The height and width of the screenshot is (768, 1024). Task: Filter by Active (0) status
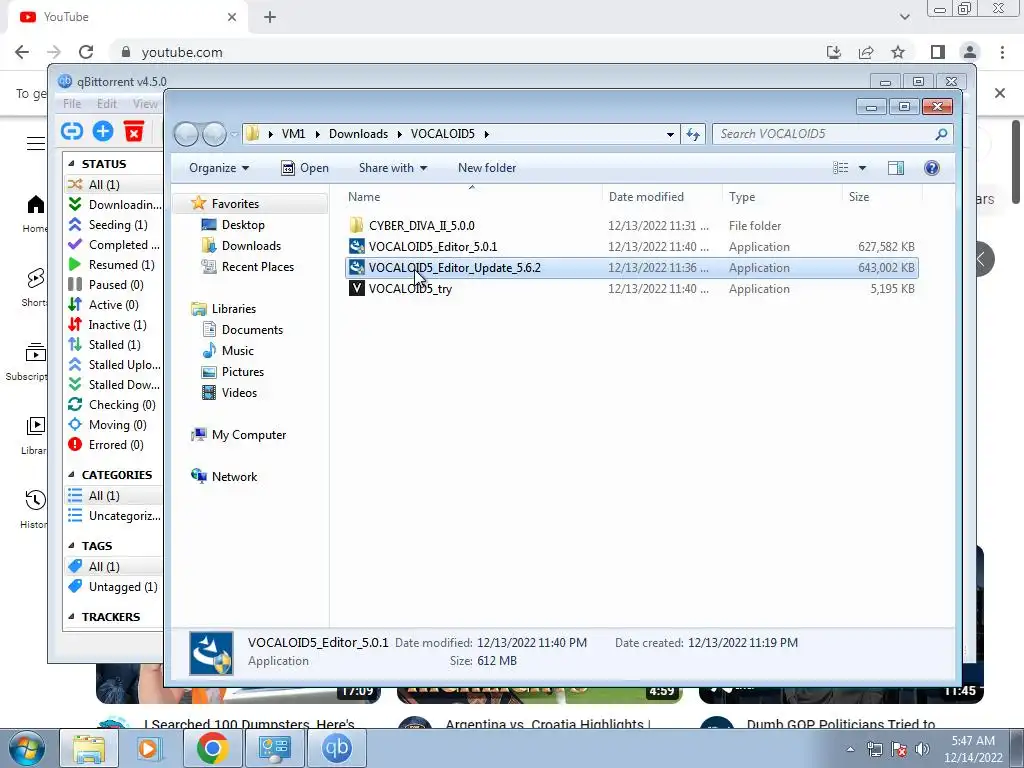tap(114, 305)
